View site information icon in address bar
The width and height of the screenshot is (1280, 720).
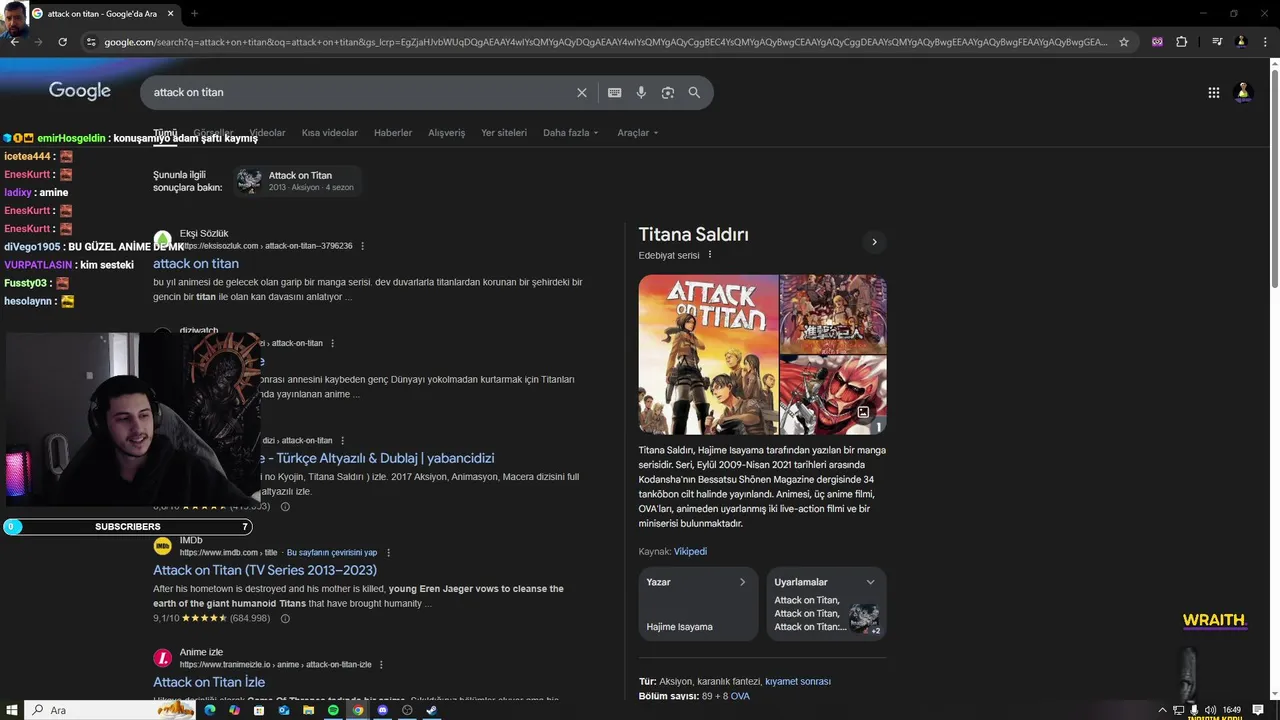91,42
